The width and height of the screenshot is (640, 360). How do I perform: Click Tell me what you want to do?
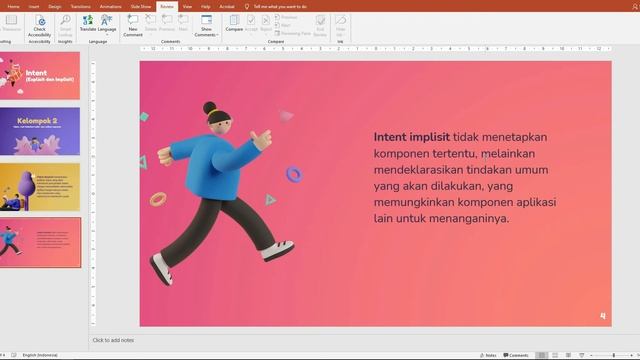tap(280, 7)
